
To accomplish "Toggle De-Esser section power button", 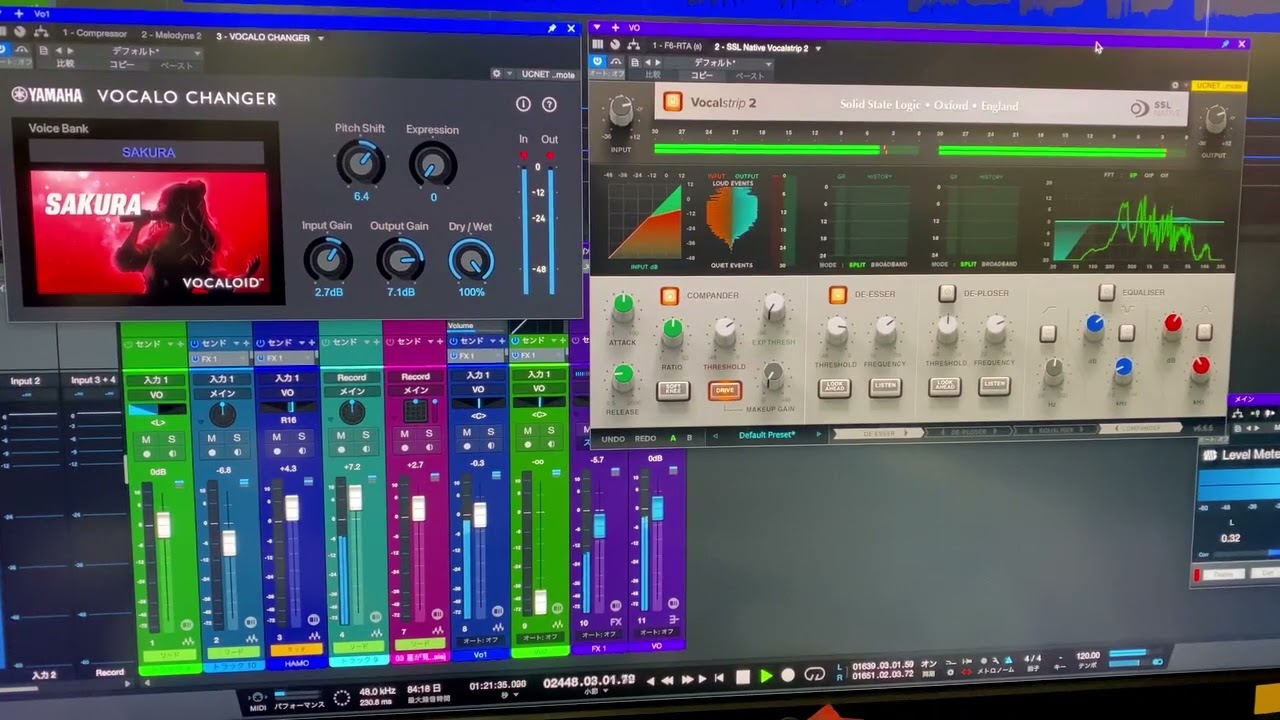I will click(838, 295).
